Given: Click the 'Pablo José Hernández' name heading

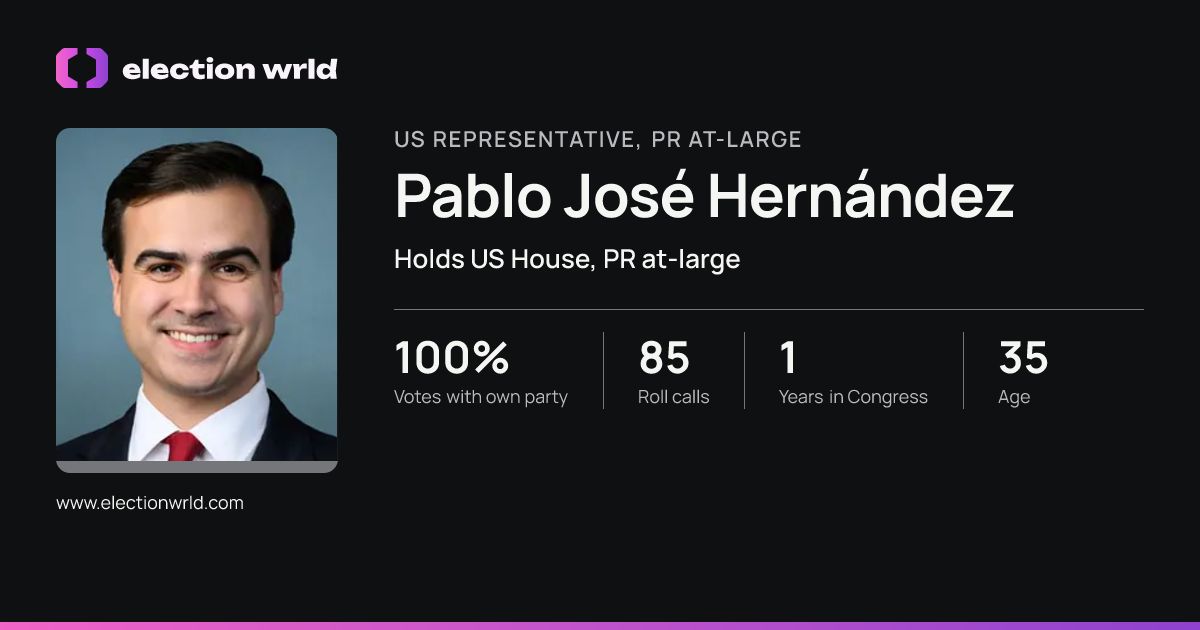Looking at the screenshot, I should point(704,196).
